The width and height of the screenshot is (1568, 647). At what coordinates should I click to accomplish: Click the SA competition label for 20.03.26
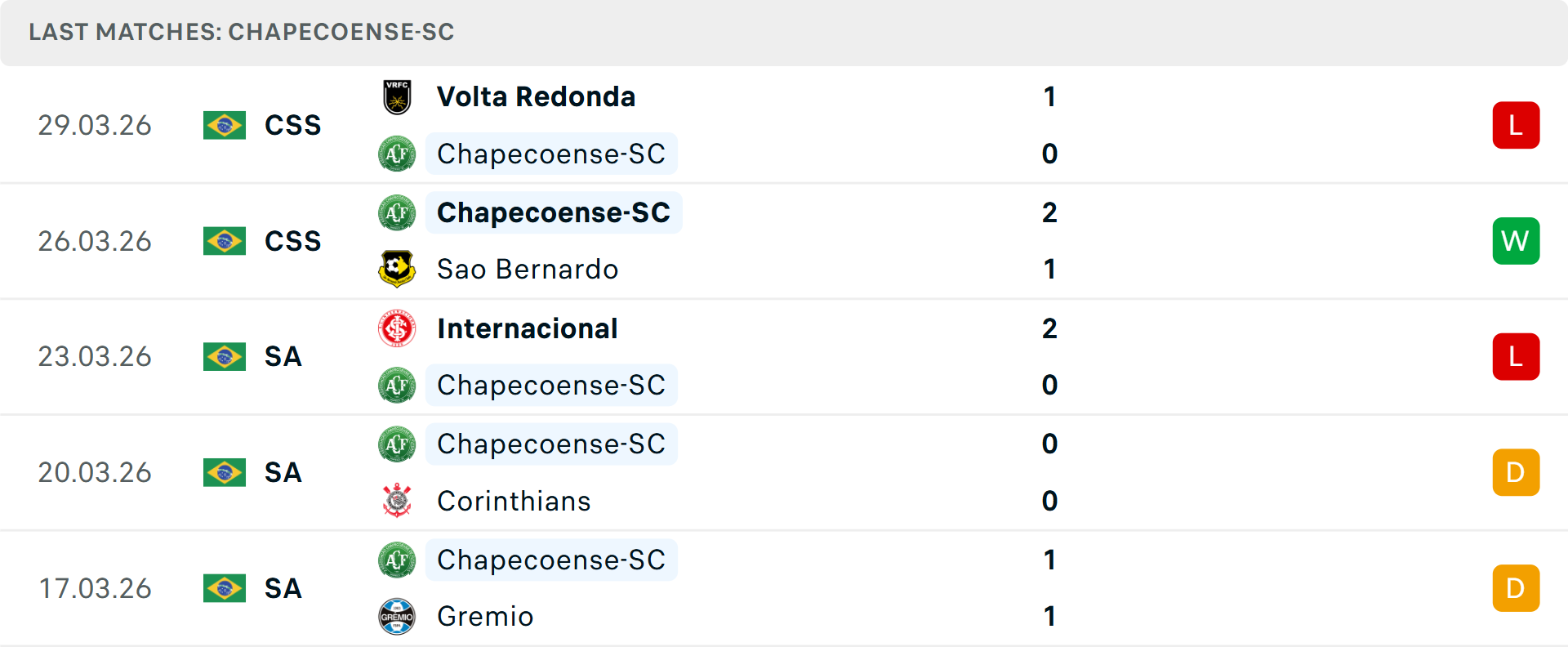pos(283,472)
